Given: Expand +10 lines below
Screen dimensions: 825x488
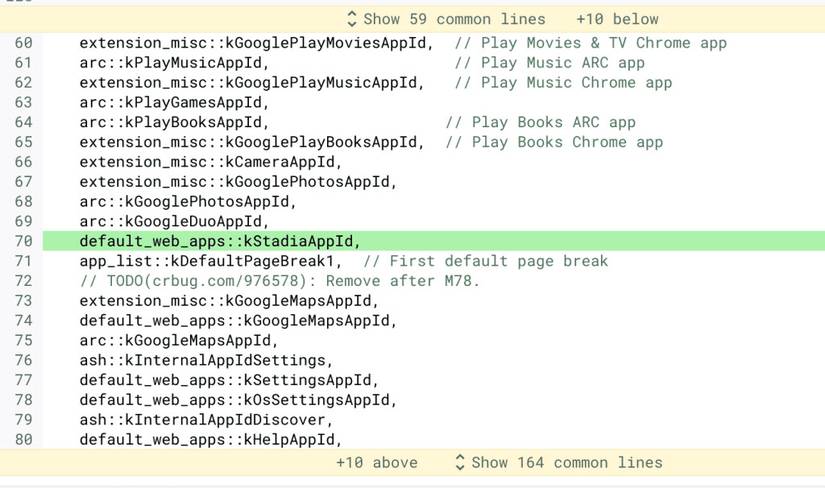Looking at the screenshot, I should pyautogui.click(x=617, y=19).
